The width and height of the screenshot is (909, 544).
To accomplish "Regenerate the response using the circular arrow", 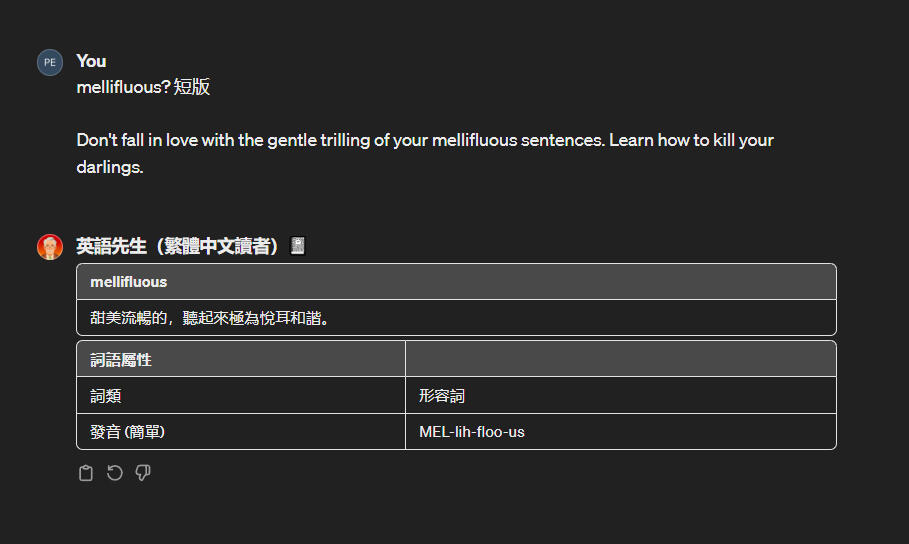I will click(x=114, y=473).
